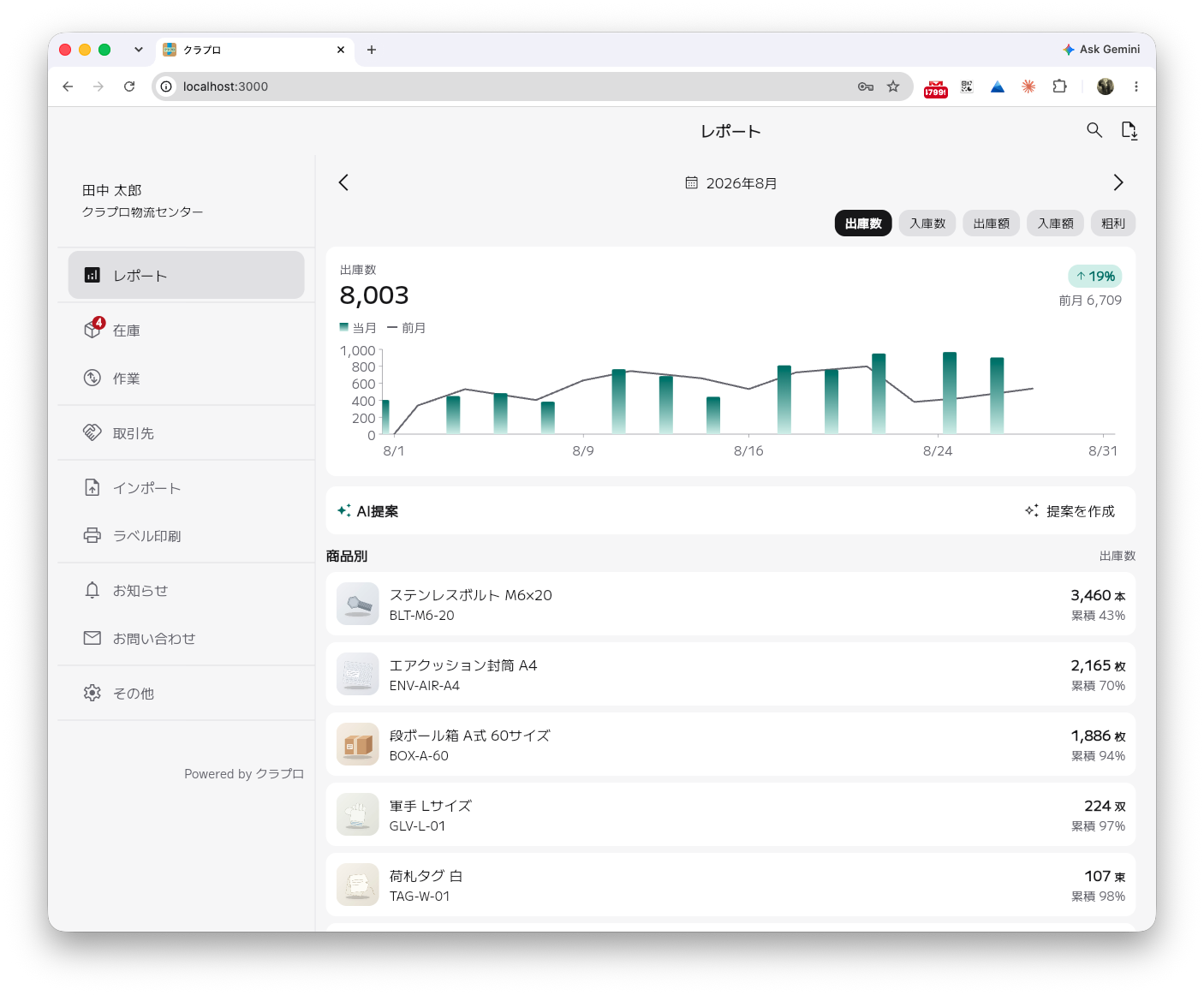Image resolution: width=1204 pixels, height=995 pixels.
Task: Click the AI提案 sparkle heading
Action: (x=368, y=511)
